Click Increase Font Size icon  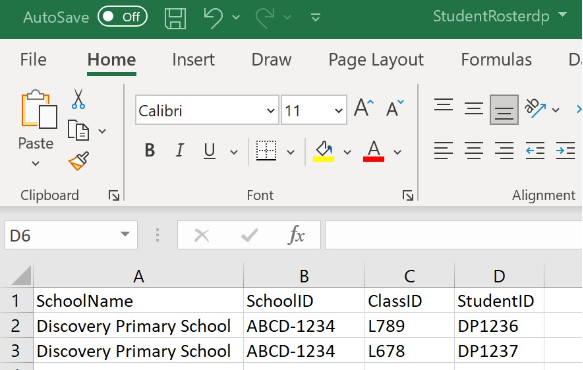coord(363,108)
